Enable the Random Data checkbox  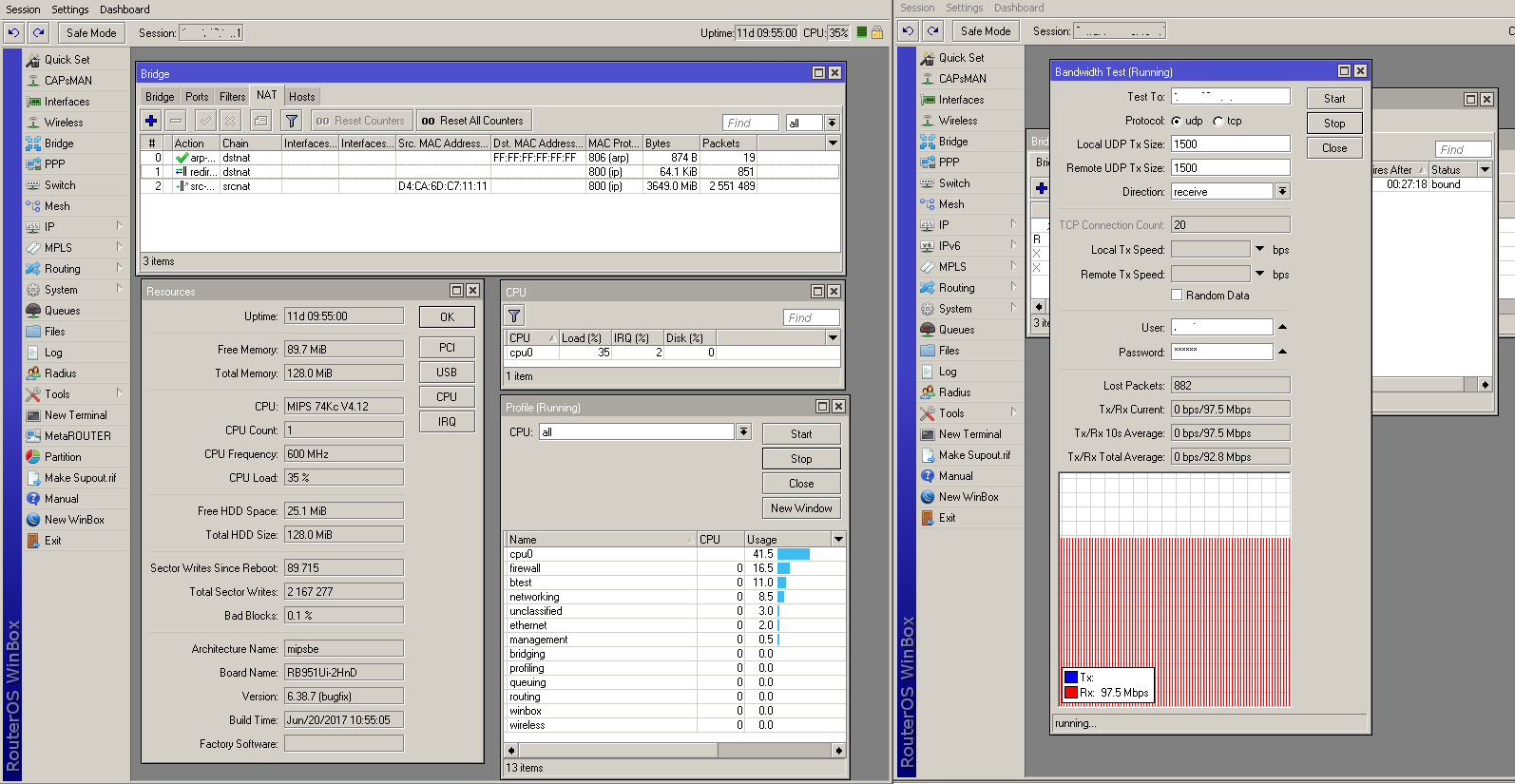(x=1177, y=296)
